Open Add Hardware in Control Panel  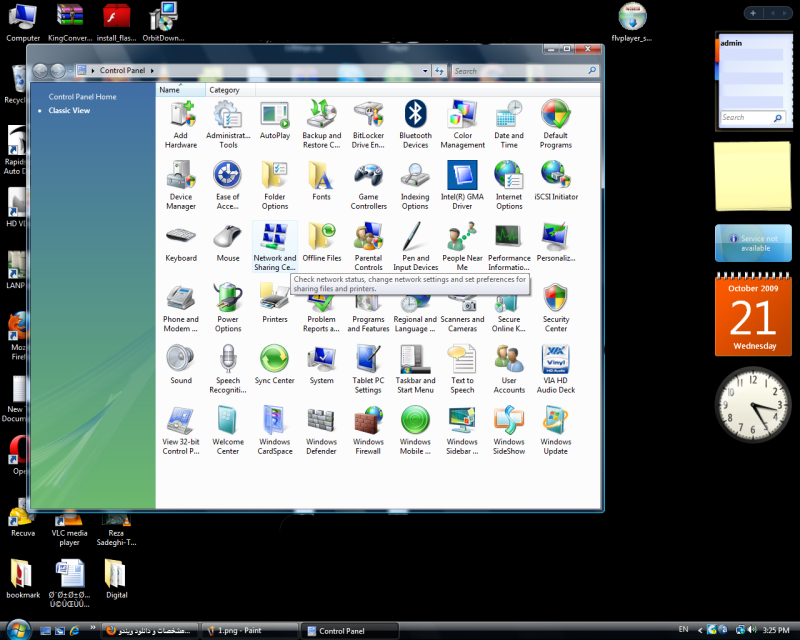[181, 124]
